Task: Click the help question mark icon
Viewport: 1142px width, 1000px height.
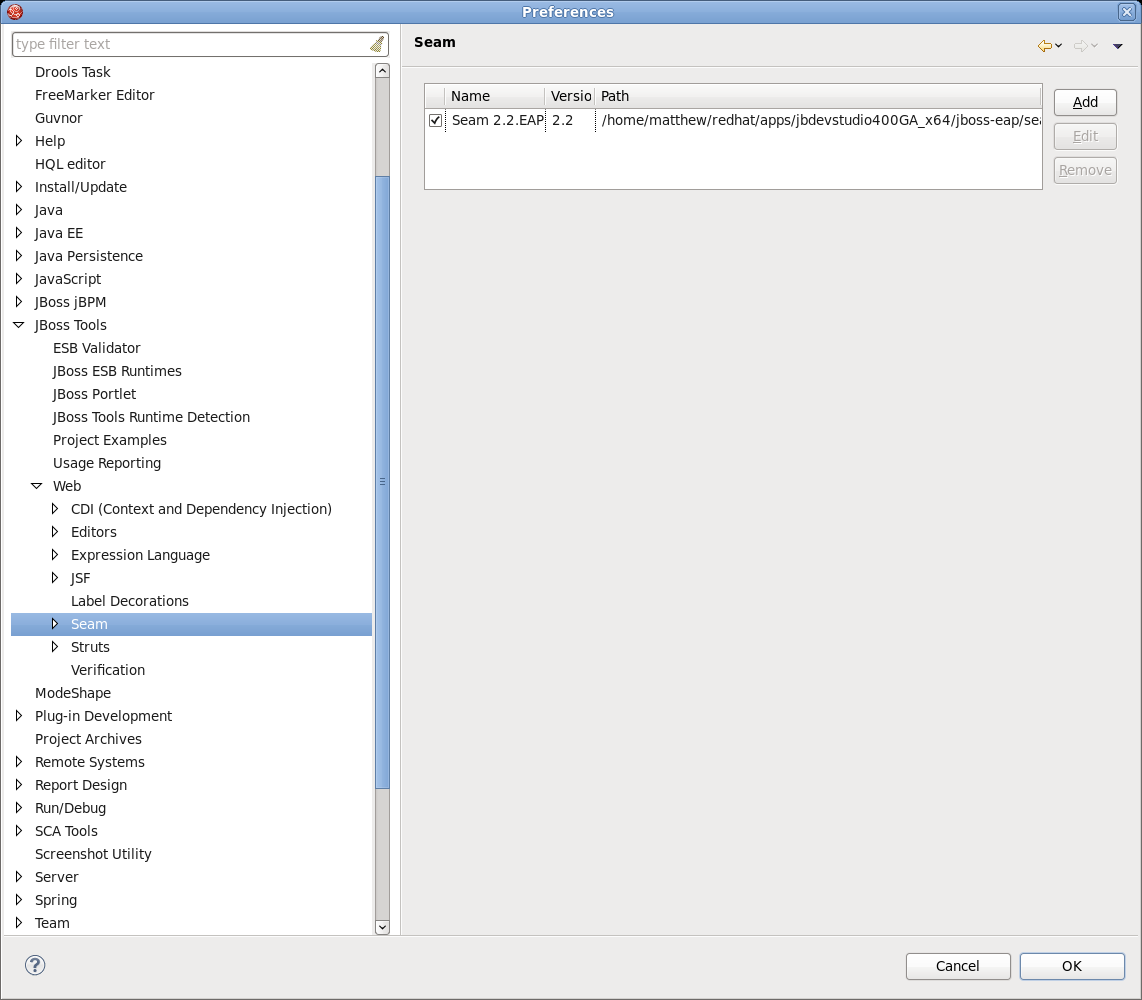Action: click(x=34, y=965)
